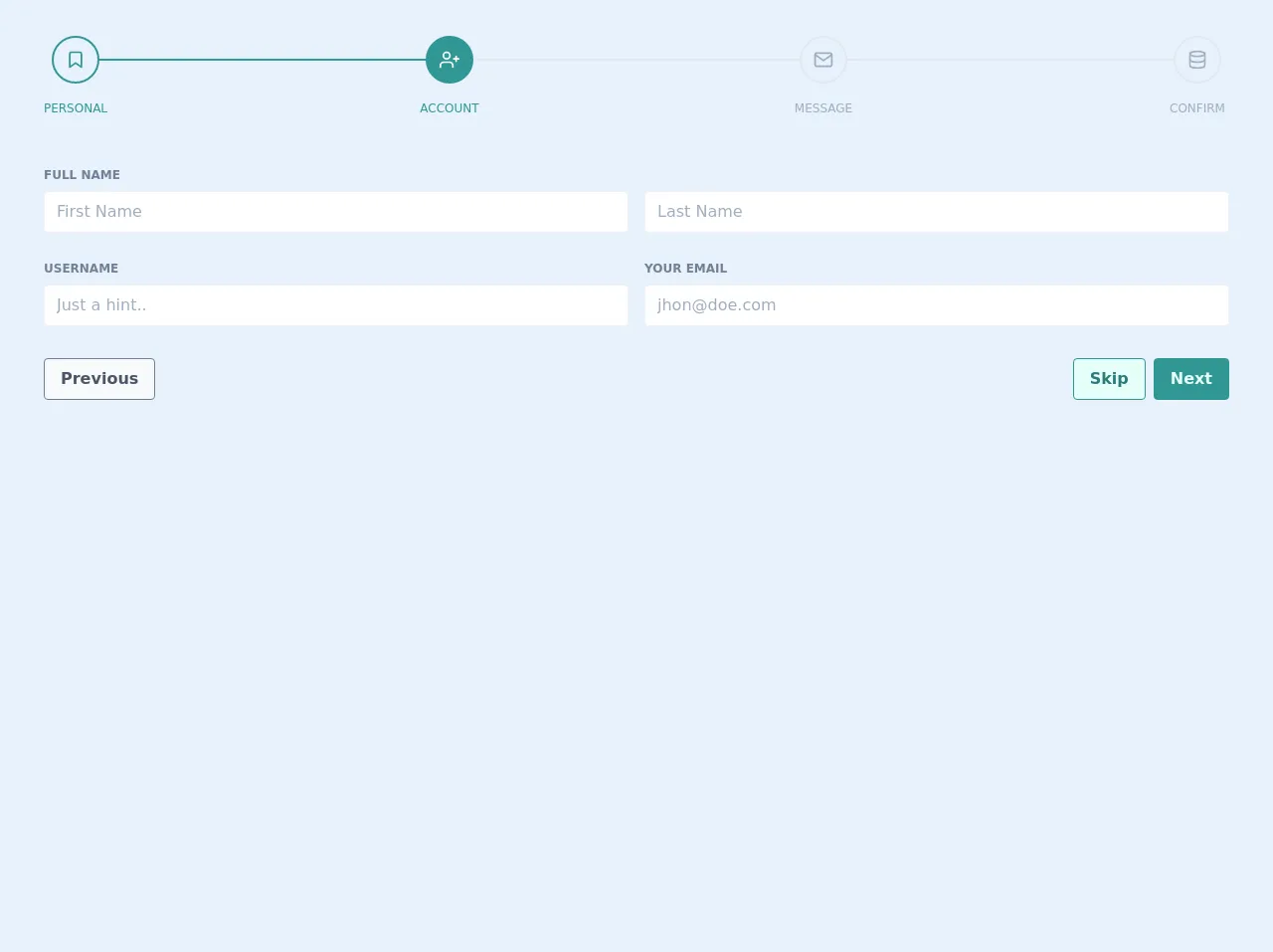Select the MESSAGE step label

[823, 108]
